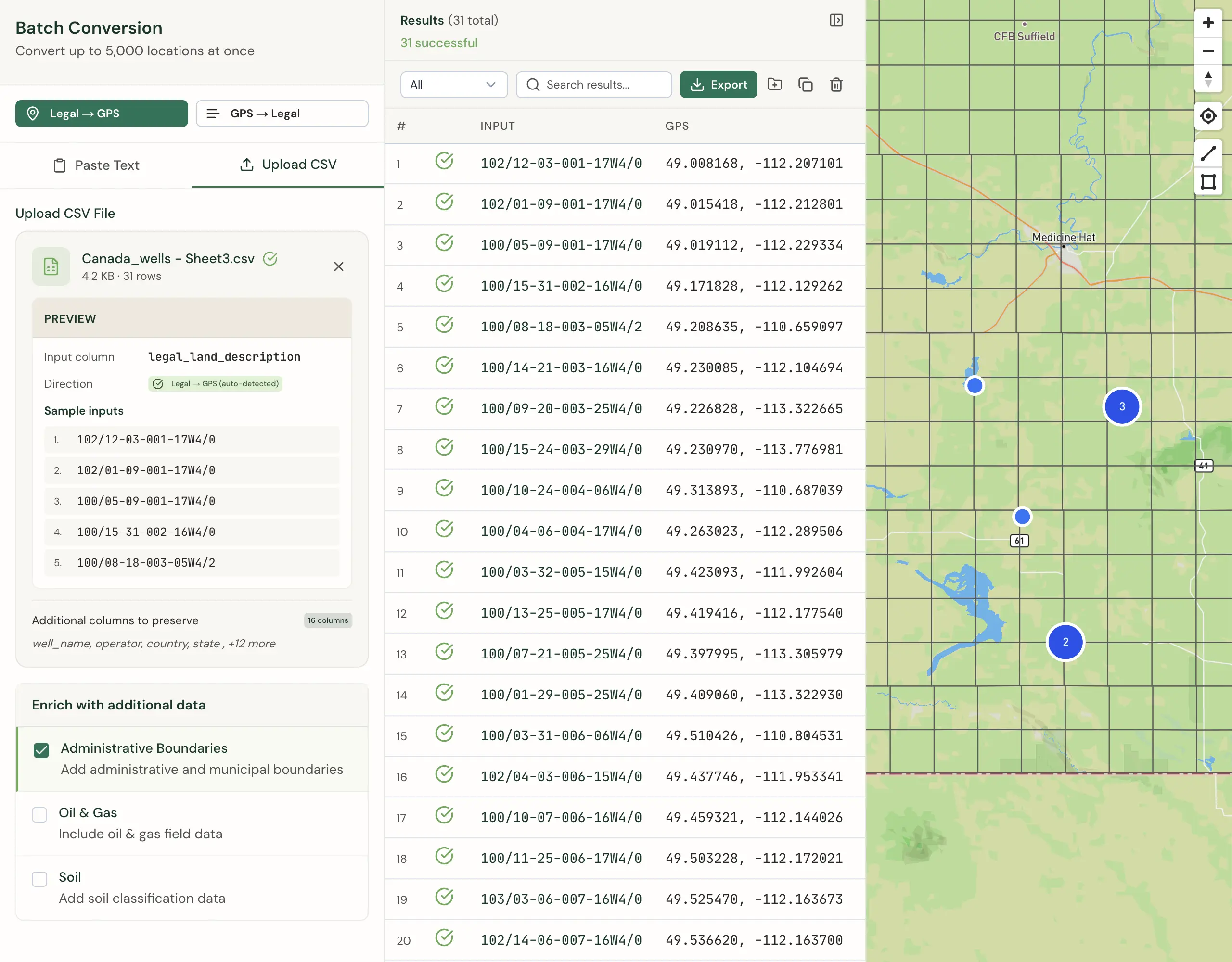
Task: Open the 31 successful results link
Action: (439, 42)
